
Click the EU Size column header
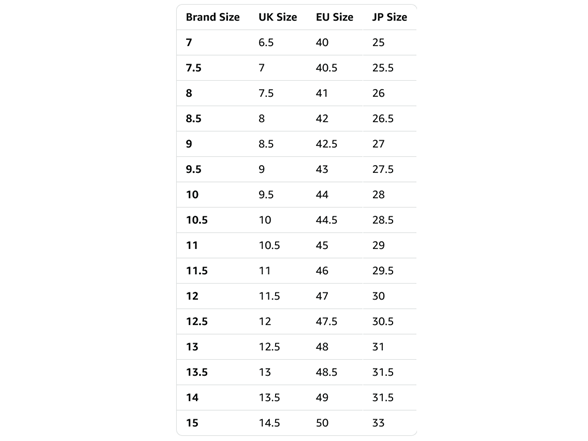pyautogui.click(x=334, y=17)
